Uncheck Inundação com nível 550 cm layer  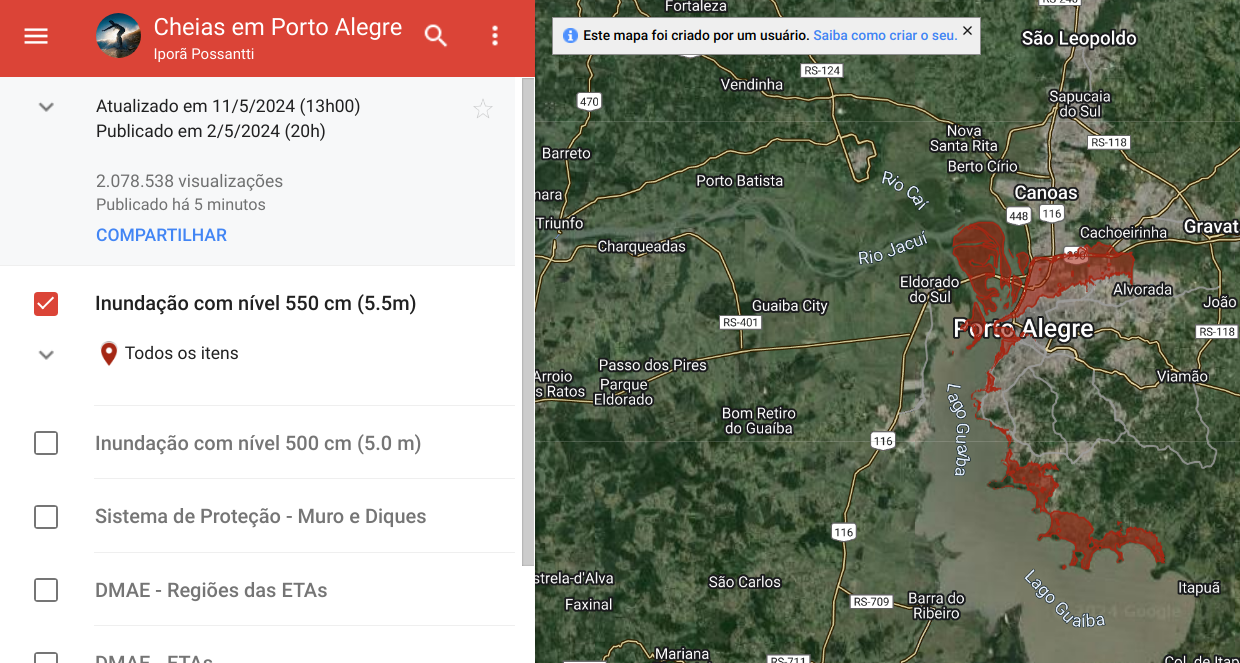46,303
